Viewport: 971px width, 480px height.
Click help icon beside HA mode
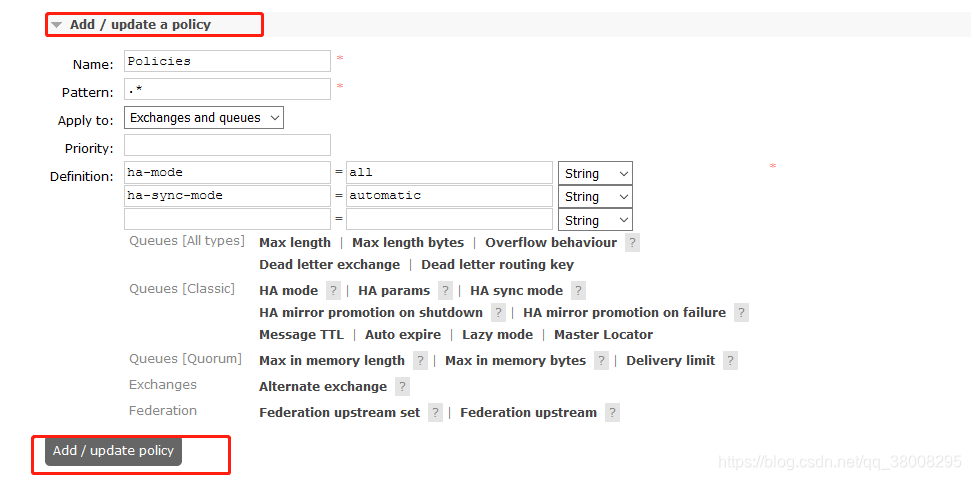[334, 291]
